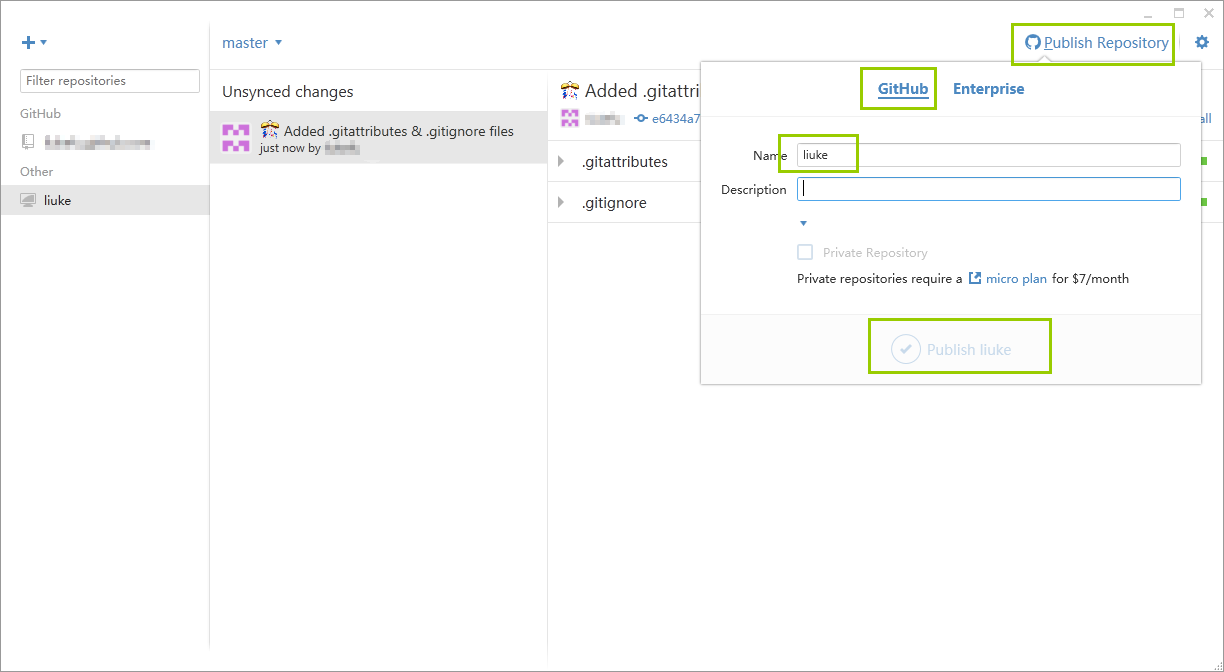Open the micro plan link
The height and width of the screenshot is (672, 1224).
pyautogui.click(x=1016, y=278)
